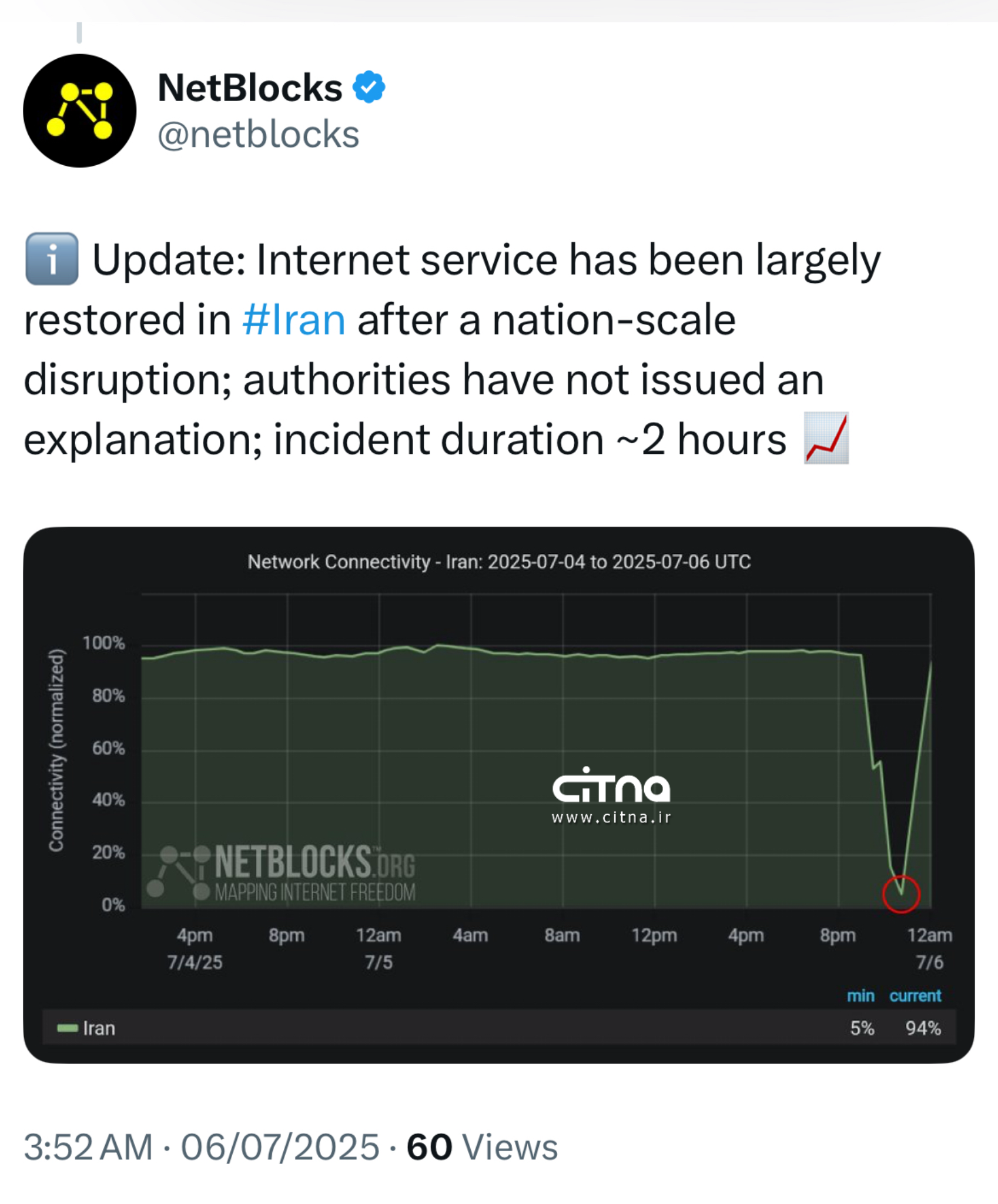The image size is (998, 1204).
Task: Open the #Iran hashtag
Action: click(x=294, y=320)
